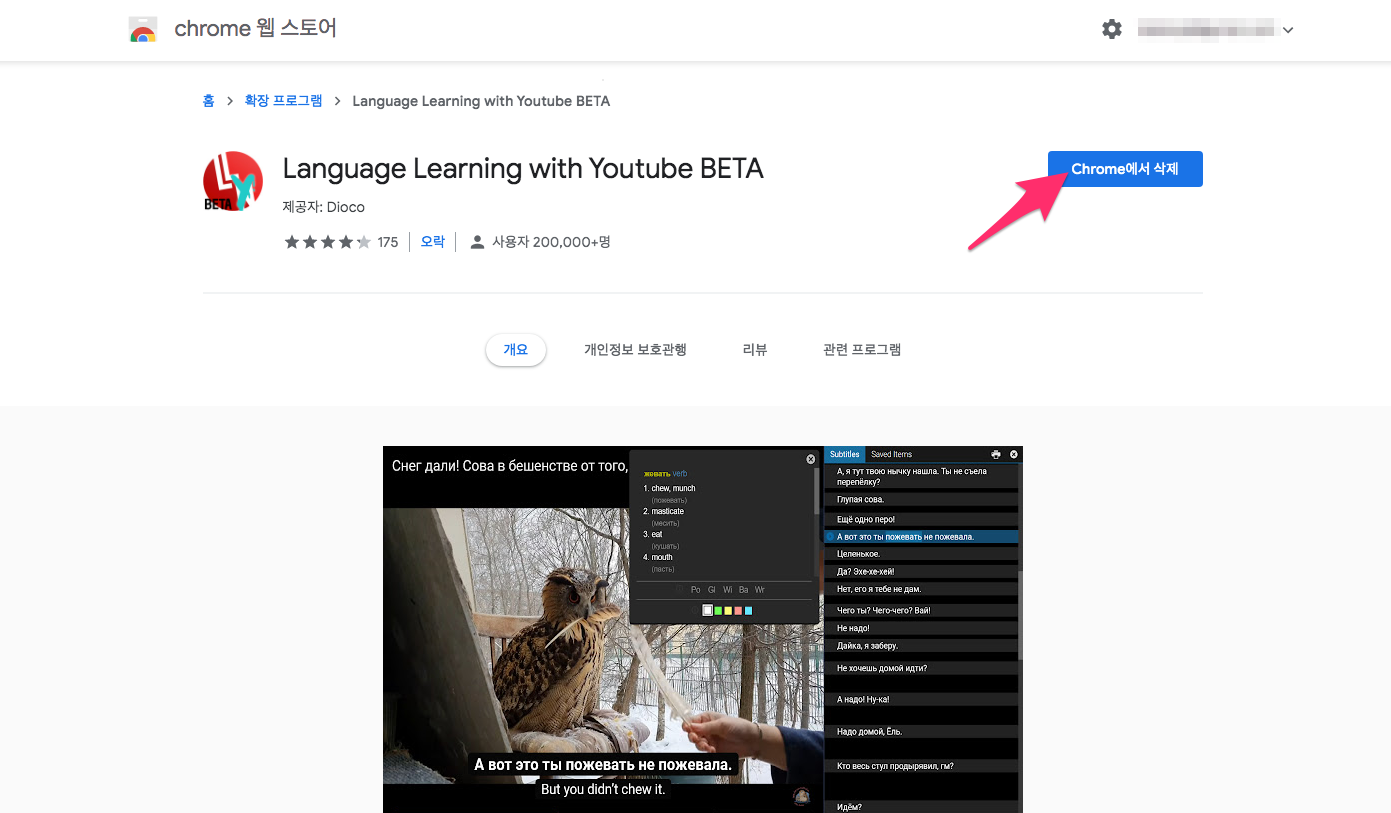1391x813 pixels.
Task: Click the 제공자: Dioco text
Action: tap(324, 207)
